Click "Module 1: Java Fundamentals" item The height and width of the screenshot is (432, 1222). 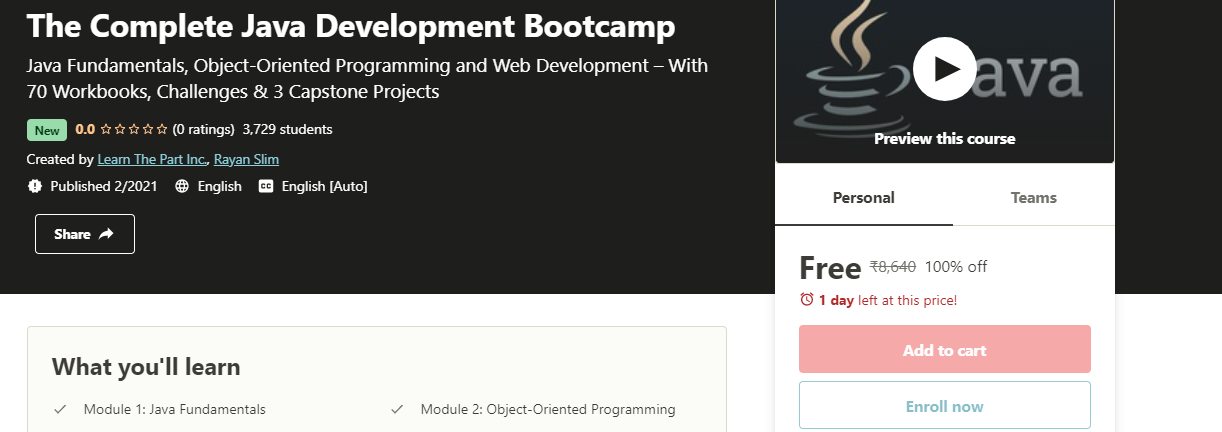175,409
